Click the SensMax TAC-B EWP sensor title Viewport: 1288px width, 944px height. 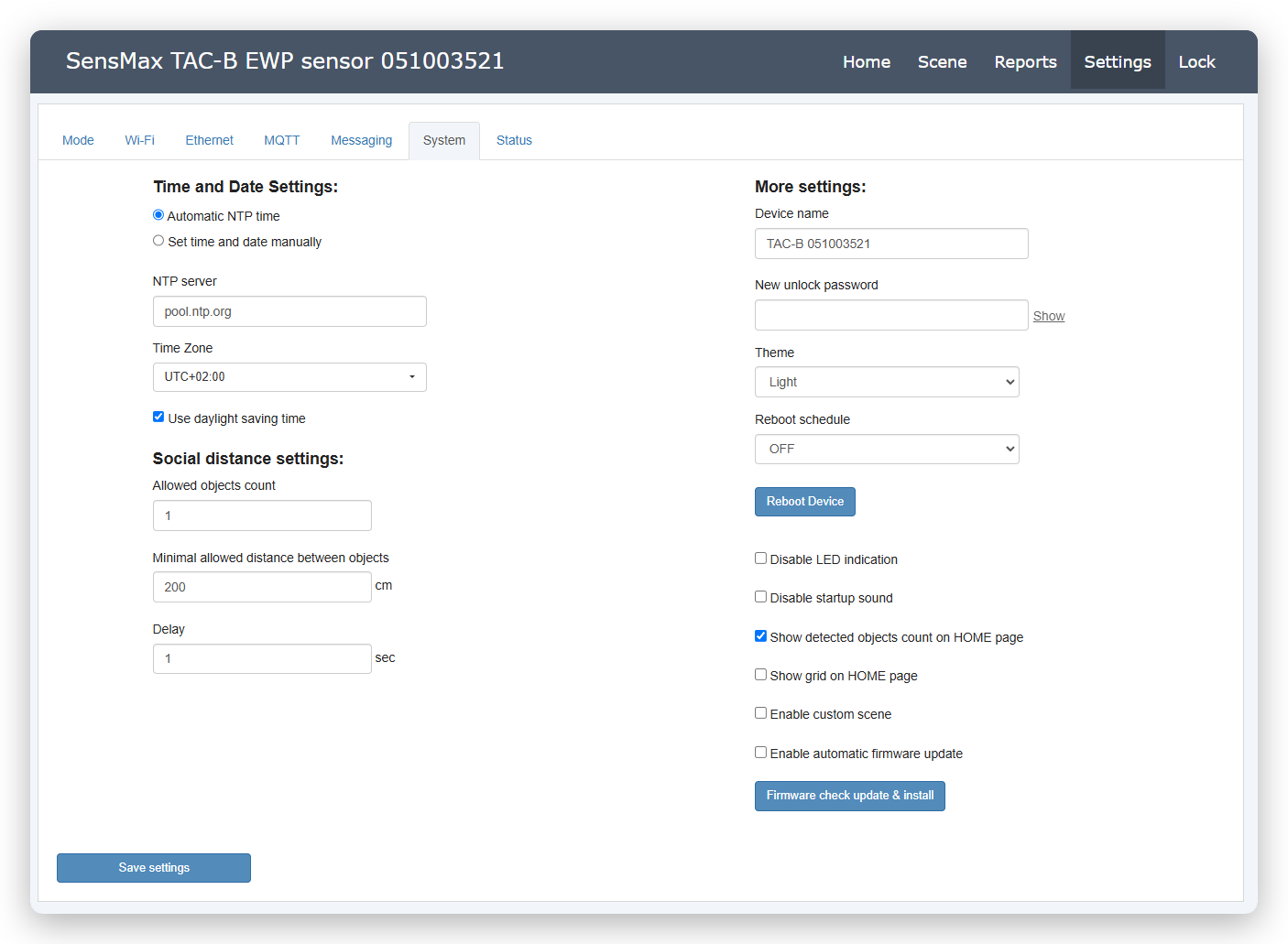coord(285,60)
